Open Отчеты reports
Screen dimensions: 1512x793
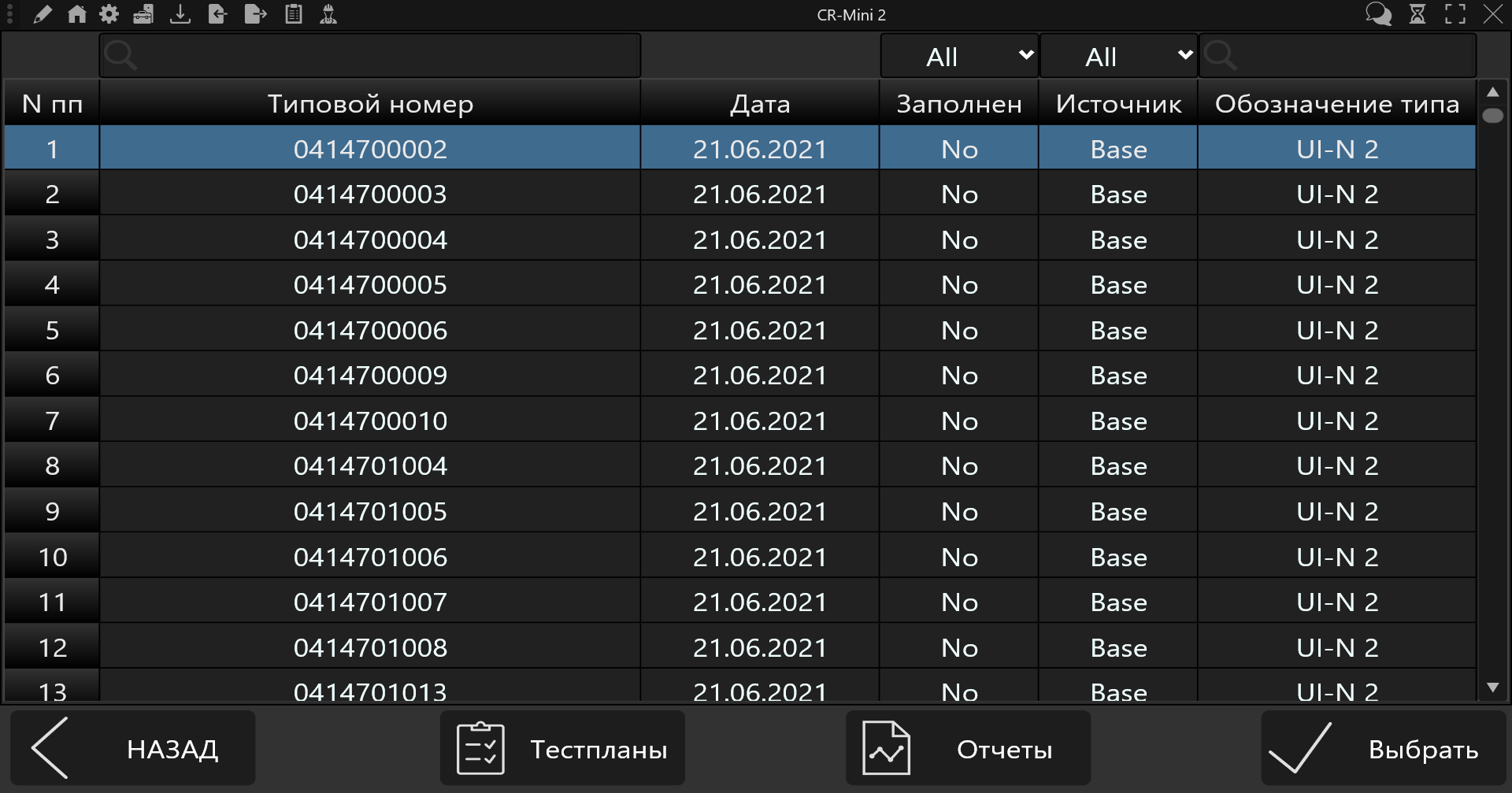click(x=968, y=748)
